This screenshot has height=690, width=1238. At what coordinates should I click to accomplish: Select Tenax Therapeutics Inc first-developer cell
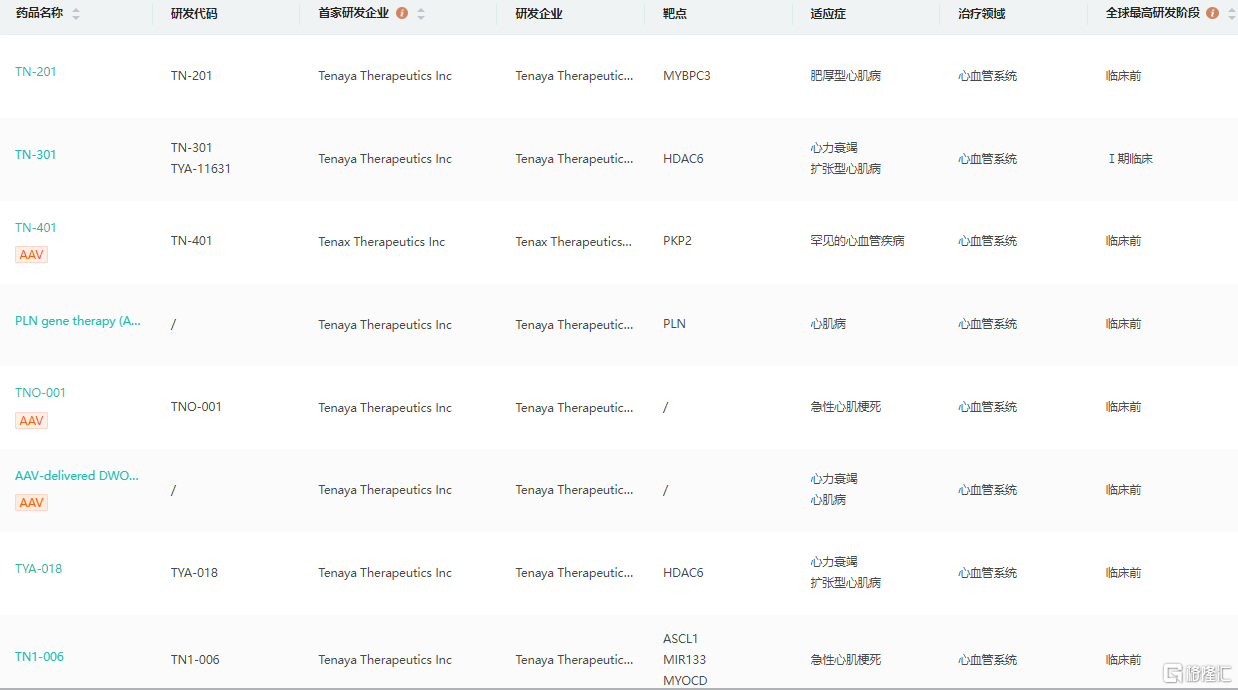pos(382,242)
